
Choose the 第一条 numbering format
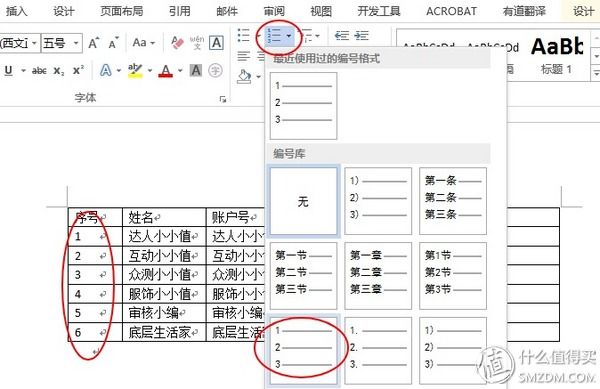pos(453,201)
